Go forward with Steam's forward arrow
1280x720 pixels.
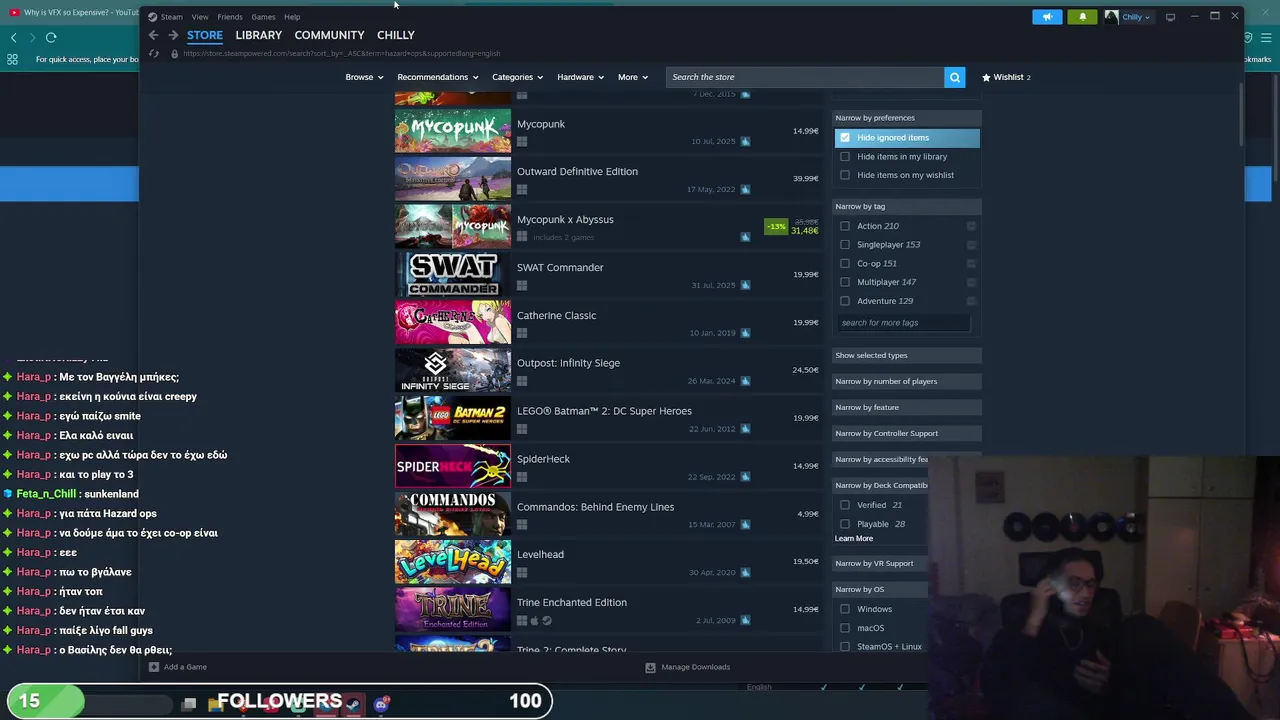click(x=173, y=35)
